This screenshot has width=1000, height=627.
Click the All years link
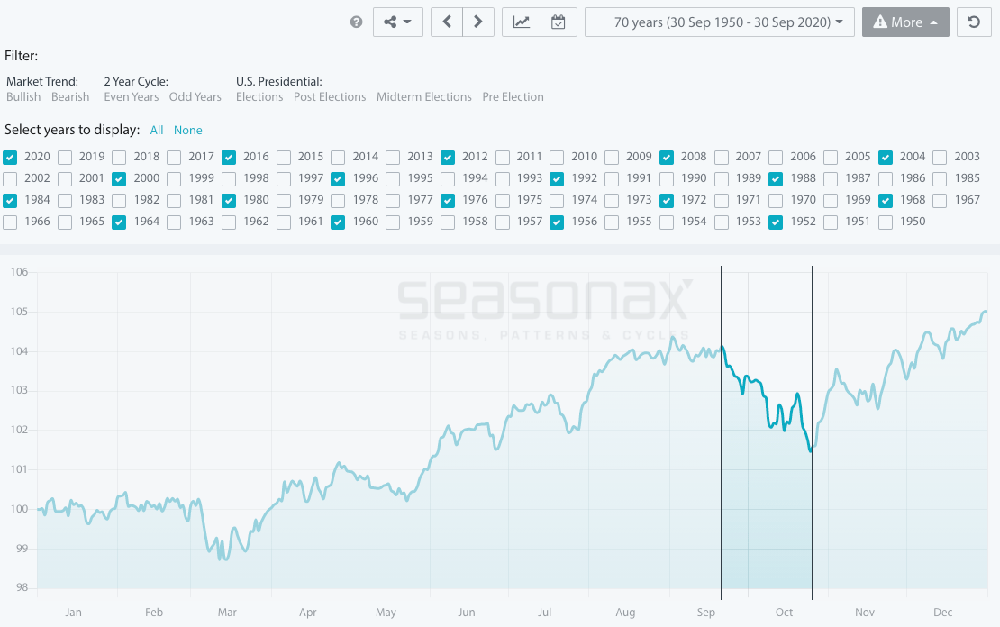pyautogui.click(x=157, y=130)
